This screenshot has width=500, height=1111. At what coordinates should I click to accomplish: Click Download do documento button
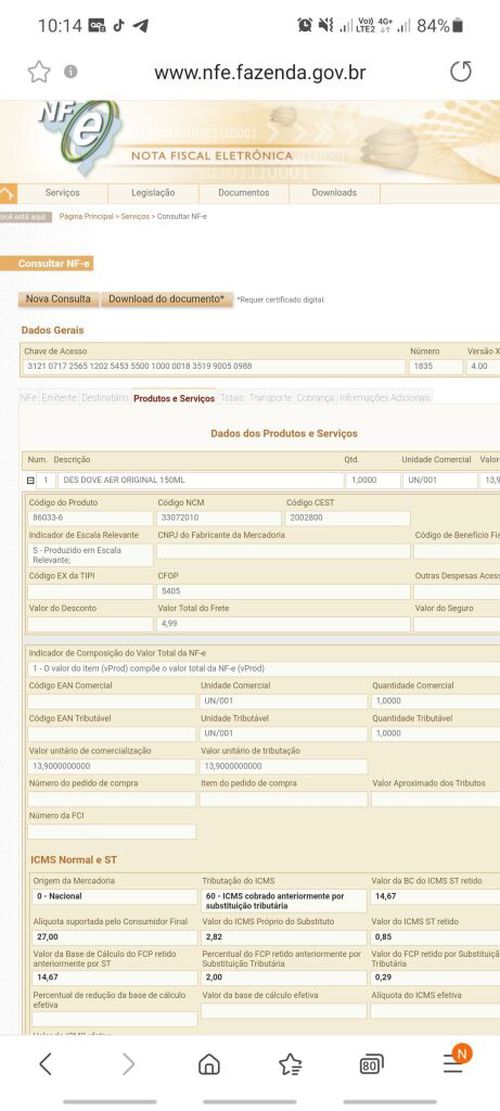pos(166,299)
